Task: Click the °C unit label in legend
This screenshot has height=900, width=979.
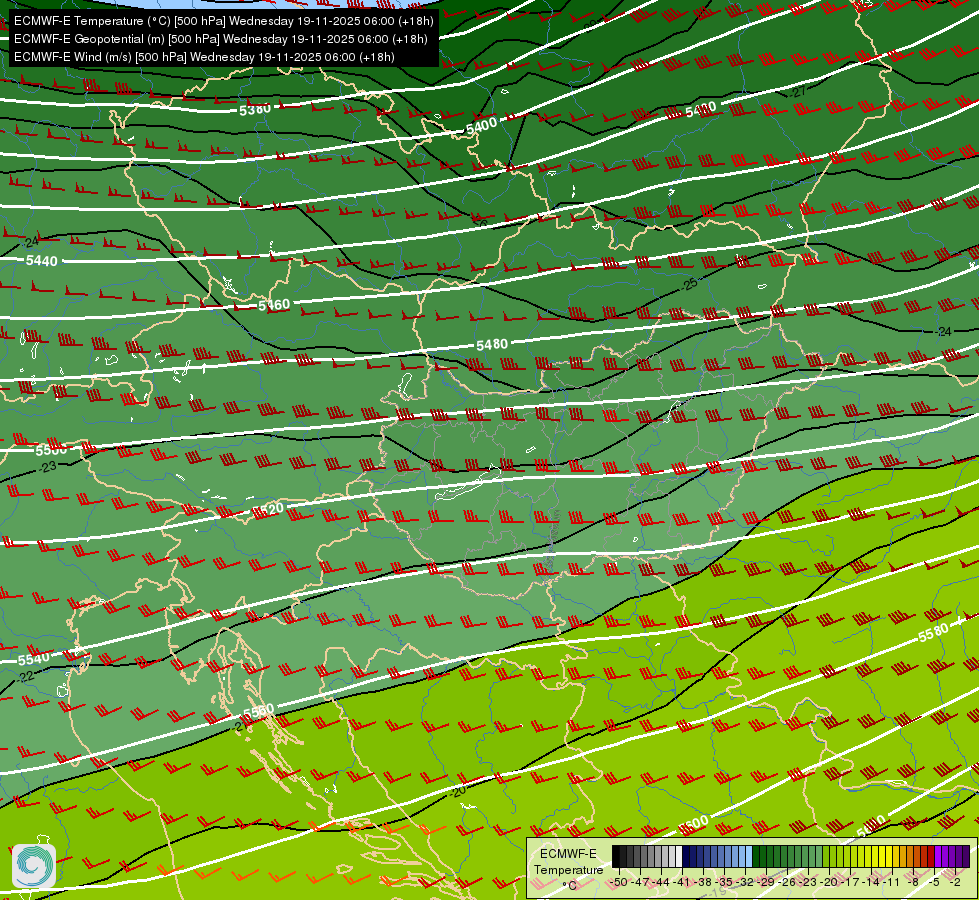Action: tap(570, 886)
